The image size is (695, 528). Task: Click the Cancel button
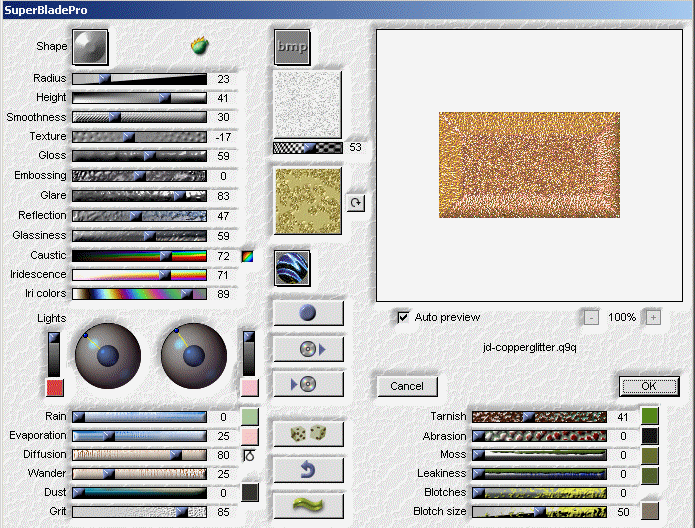(x=407, y=386)
